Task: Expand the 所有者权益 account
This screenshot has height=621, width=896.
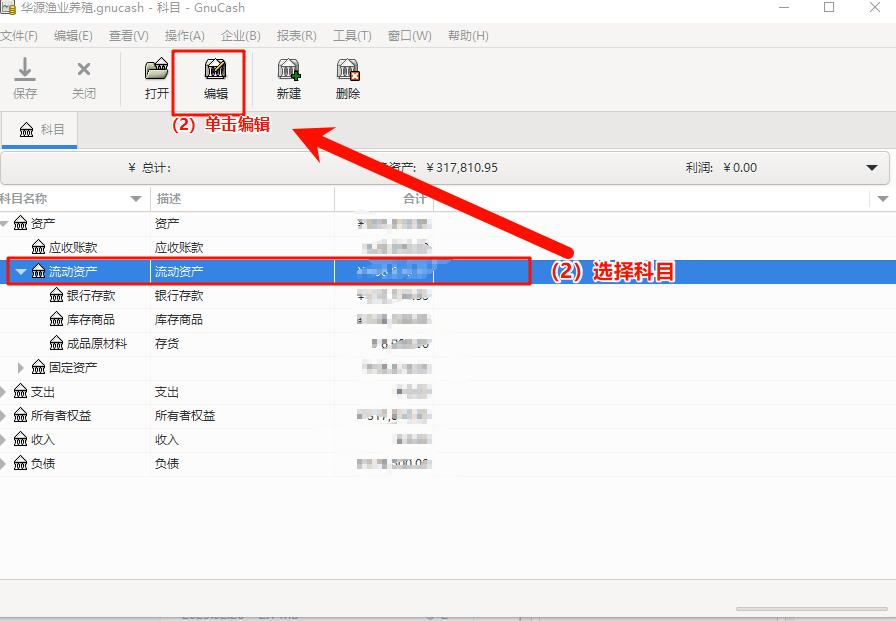Action: click(3, 415)
